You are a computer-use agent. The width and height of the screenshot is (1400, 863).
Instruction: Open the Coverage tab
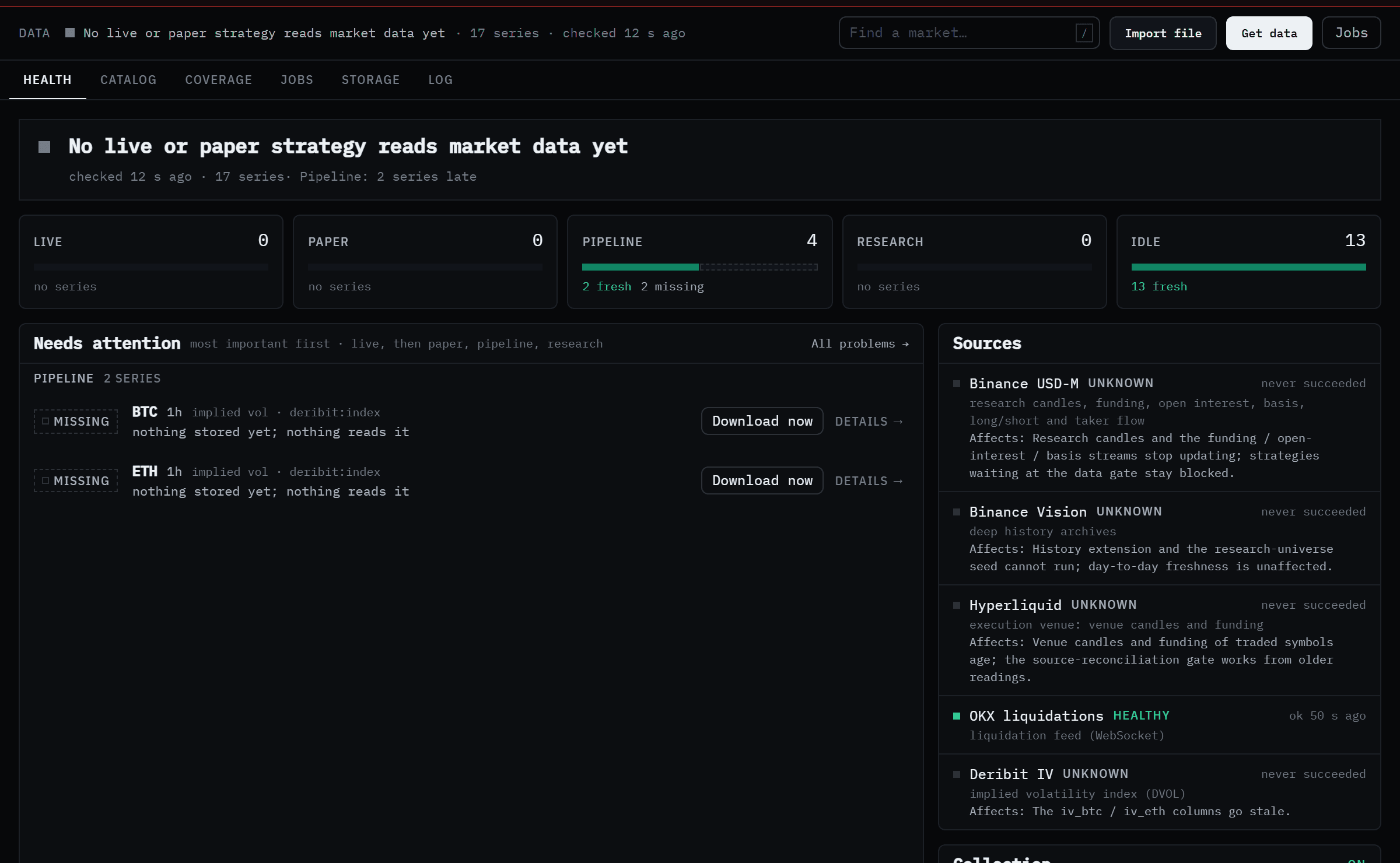click(x=219, y=80)
